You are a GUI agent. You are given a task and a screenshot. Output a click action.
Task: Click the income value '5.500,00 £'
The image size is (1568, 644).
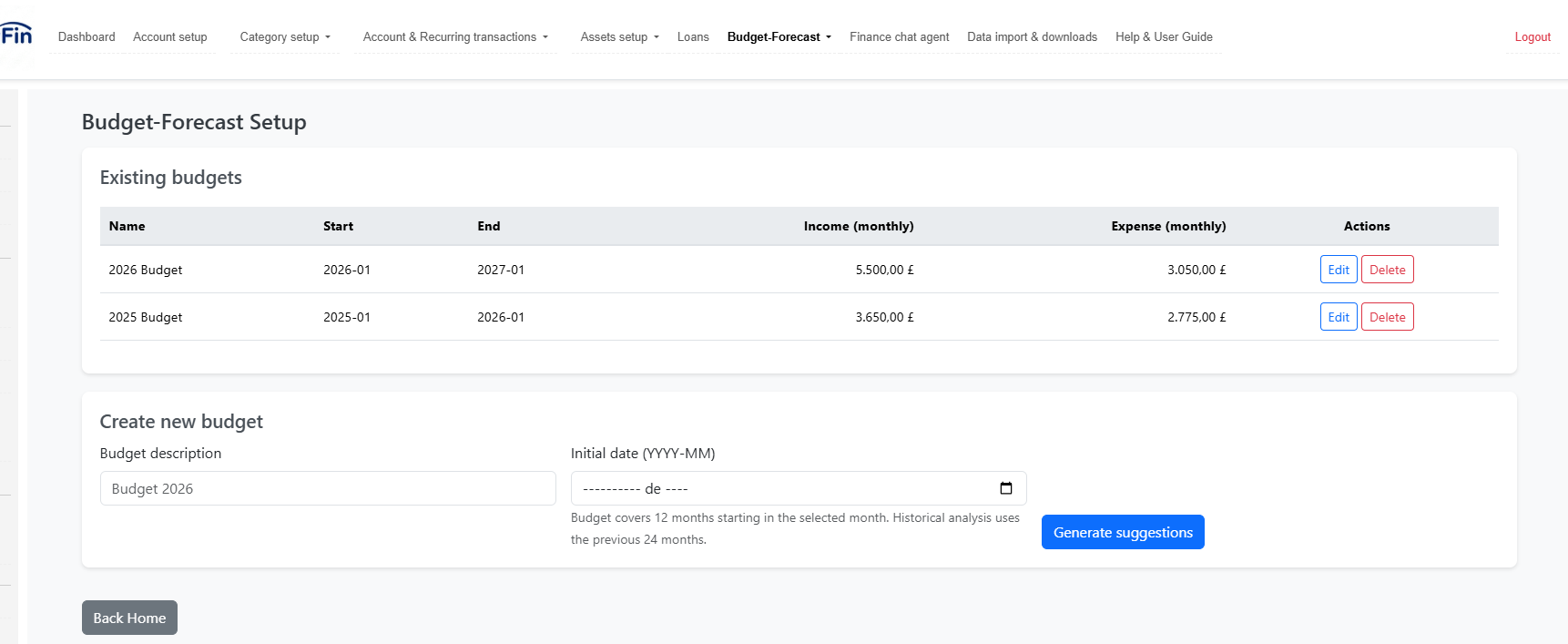[x=884, y=270]
